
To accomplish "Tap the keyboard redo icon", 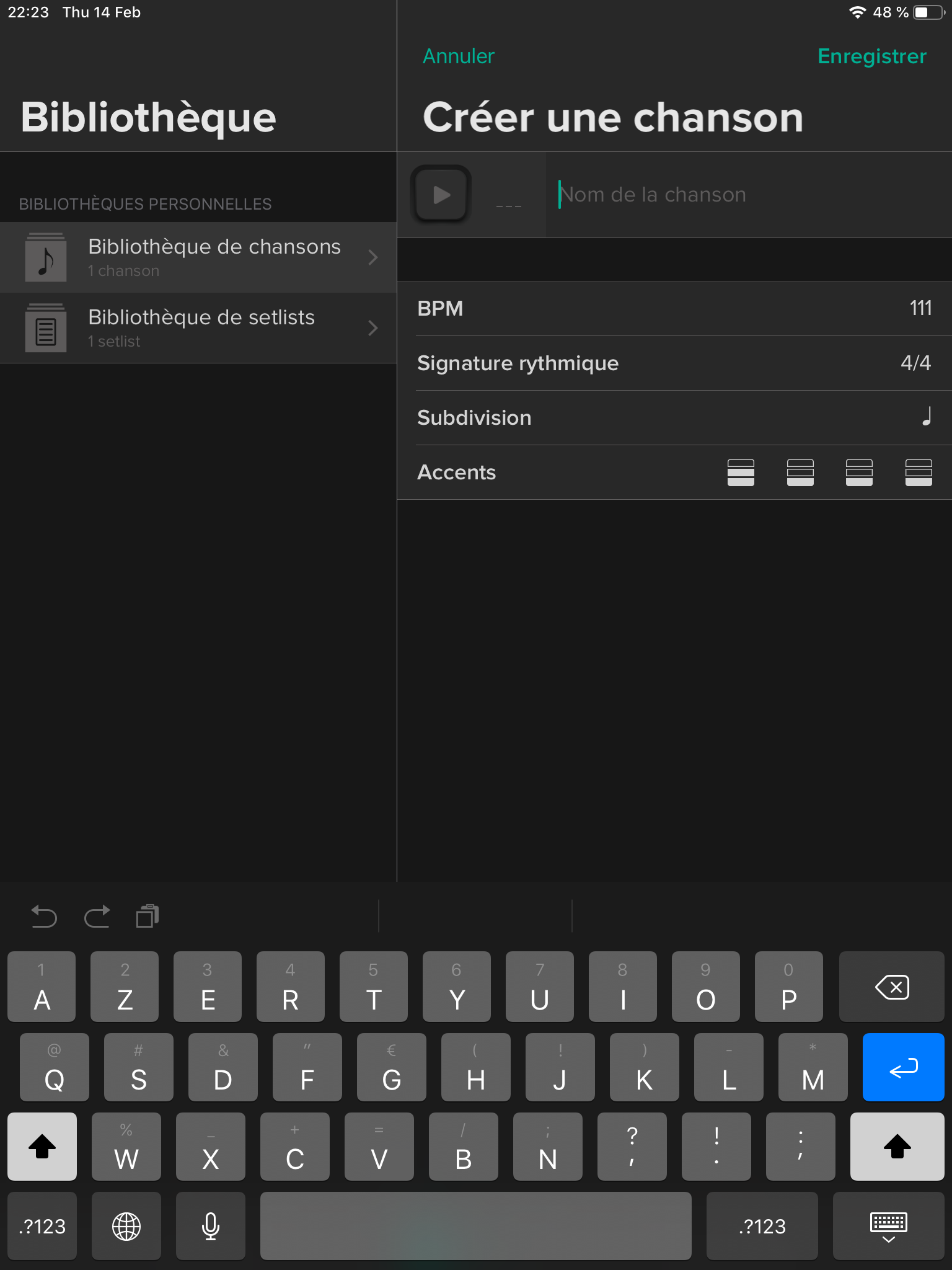I will click(97, 916).
